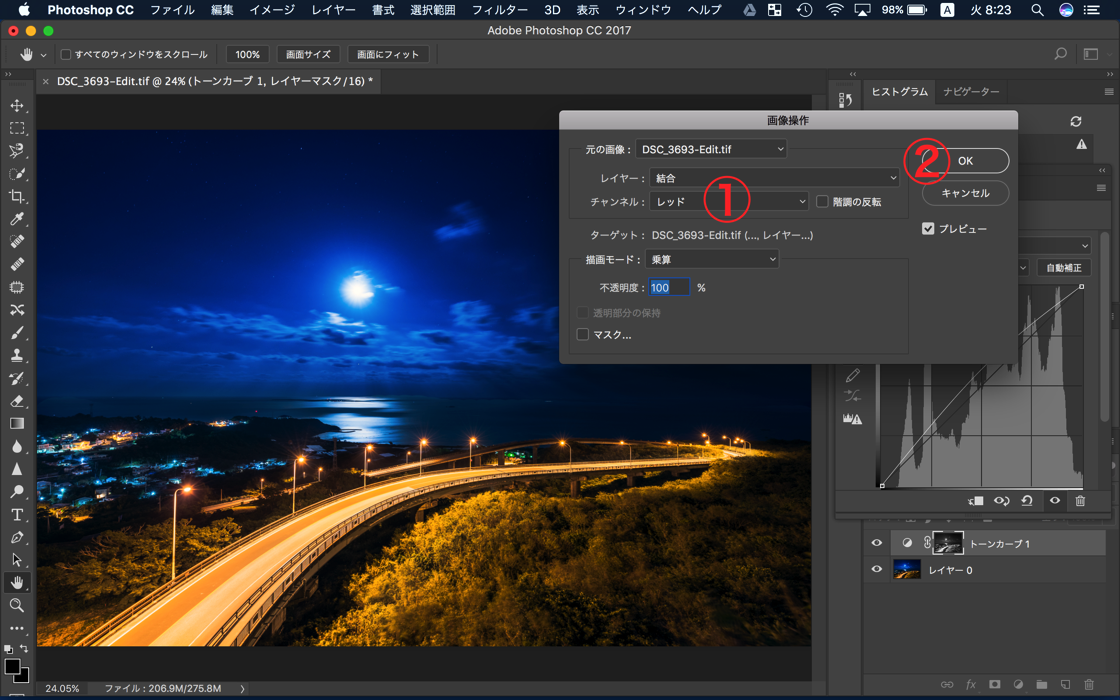The height and width of the screenshot is (700, 1120).
Task: Select the Clone Stamp tool
Action: [x=17, y=355]
